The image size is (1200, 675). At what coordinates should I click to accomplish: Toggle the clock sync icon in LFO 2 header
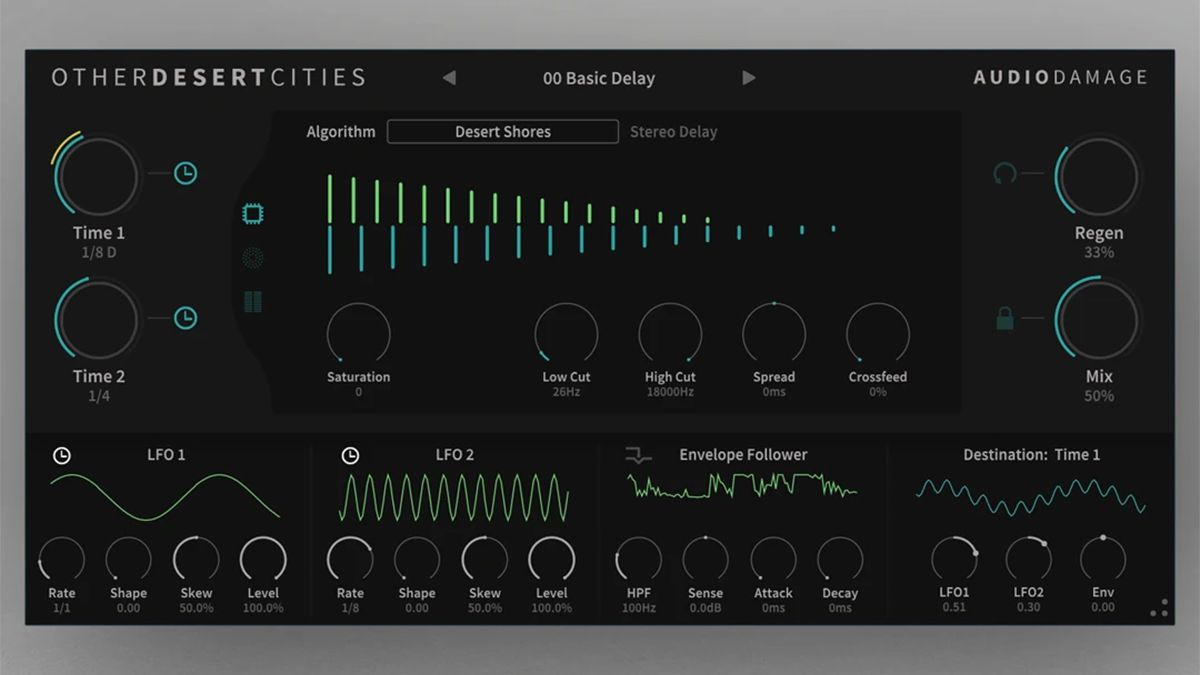click(350, 455)
